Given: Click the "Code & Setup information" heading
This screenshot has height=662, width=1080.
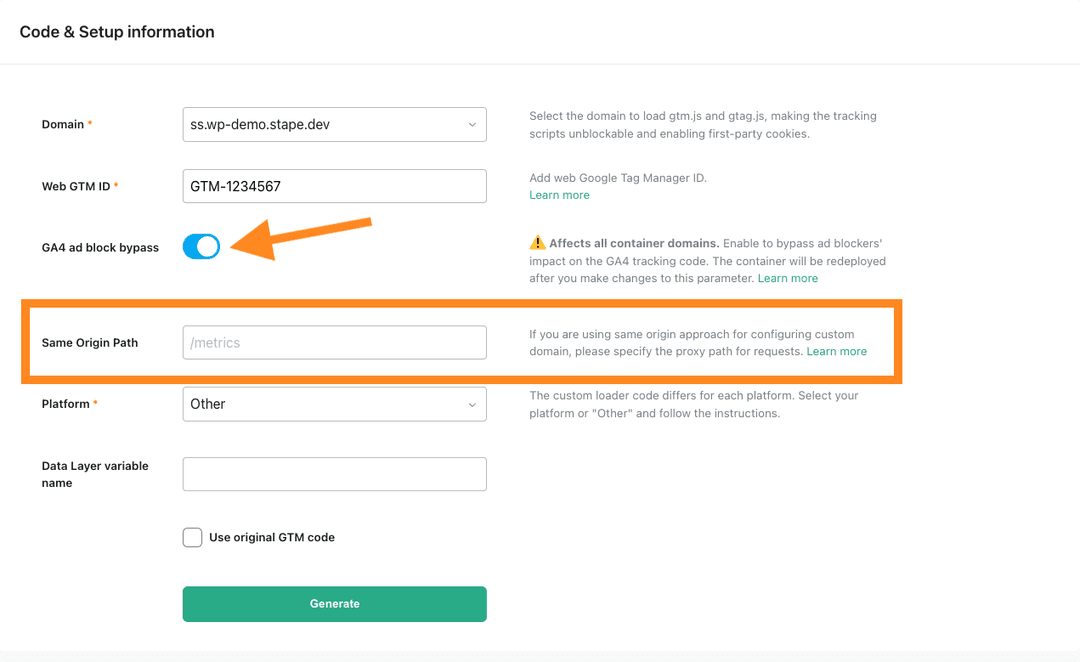Looking at the screenshot, I should click(x=117, y=31).
